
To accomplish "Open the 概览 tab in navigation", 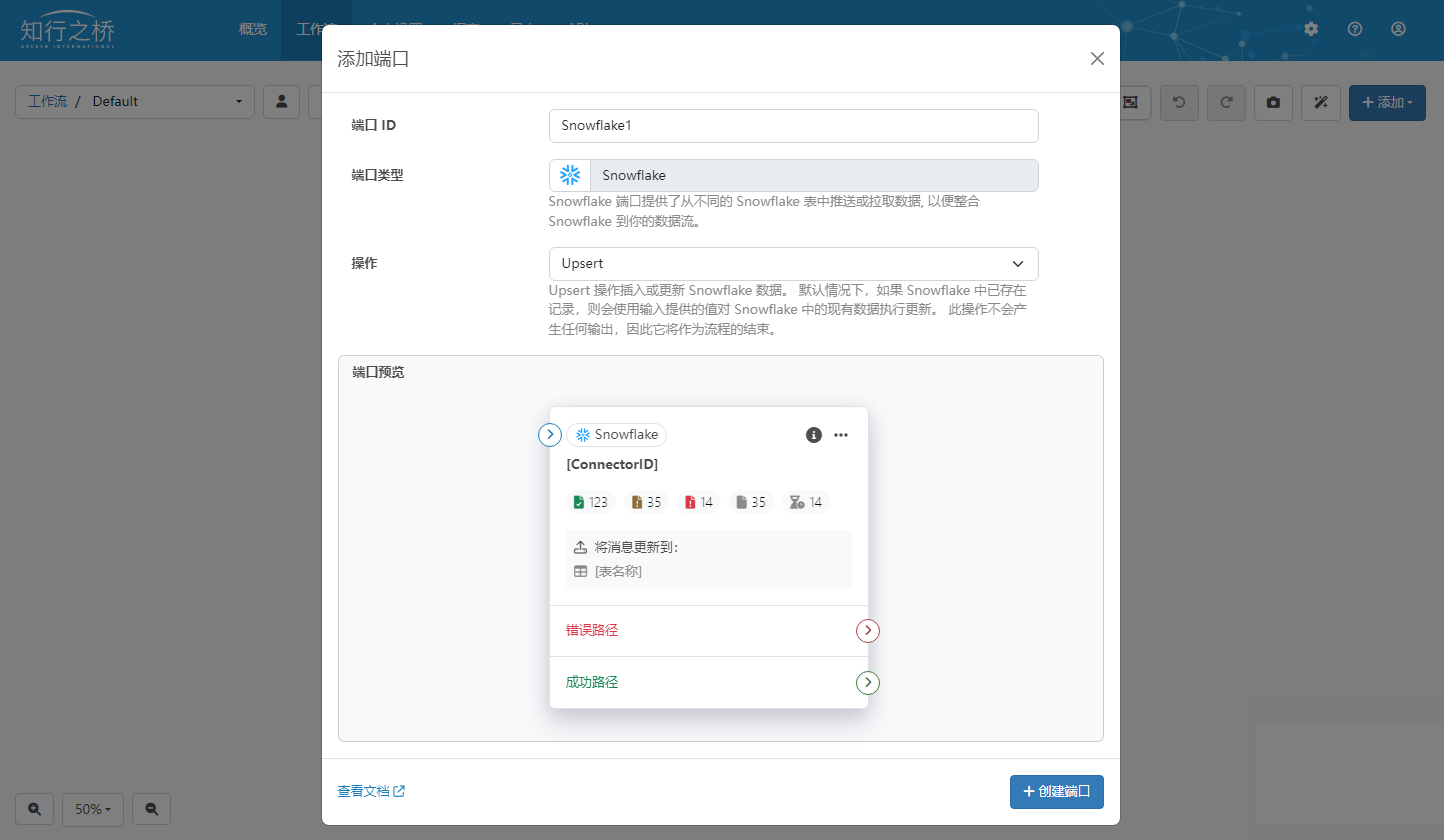I will coord(253,29).
